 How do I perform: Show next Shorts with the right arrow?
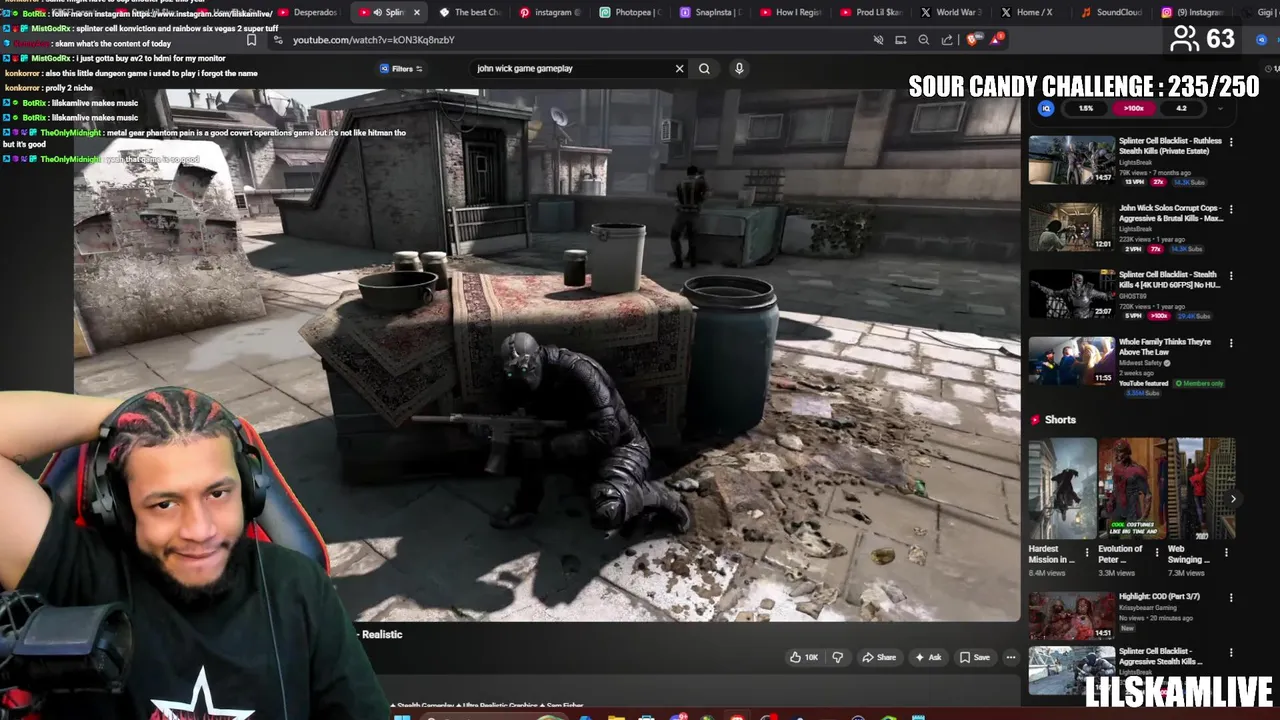(x=1233, y=498)
